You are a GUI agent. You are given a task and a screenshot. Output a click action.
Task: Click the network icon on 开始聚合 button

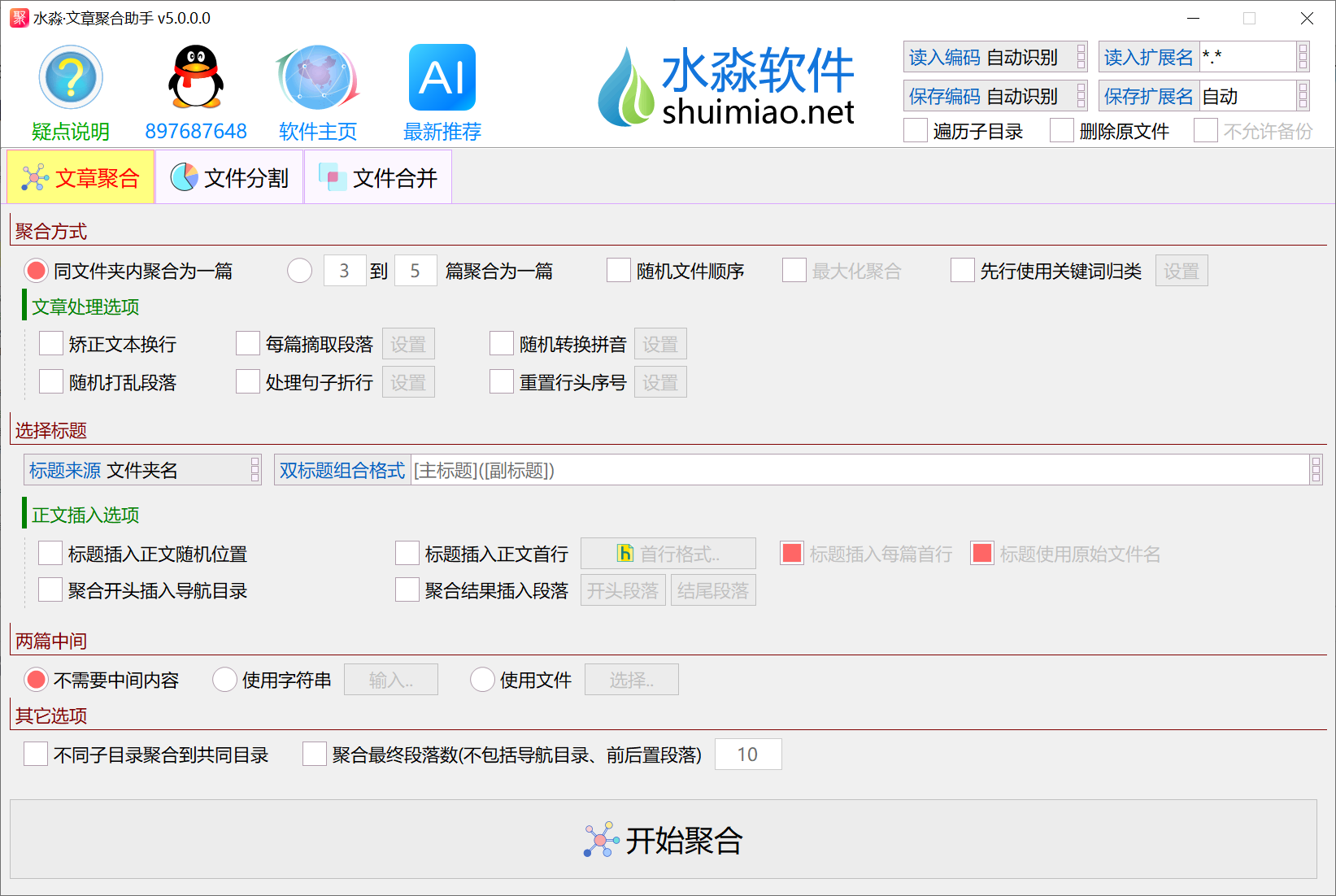coord(601,840)
